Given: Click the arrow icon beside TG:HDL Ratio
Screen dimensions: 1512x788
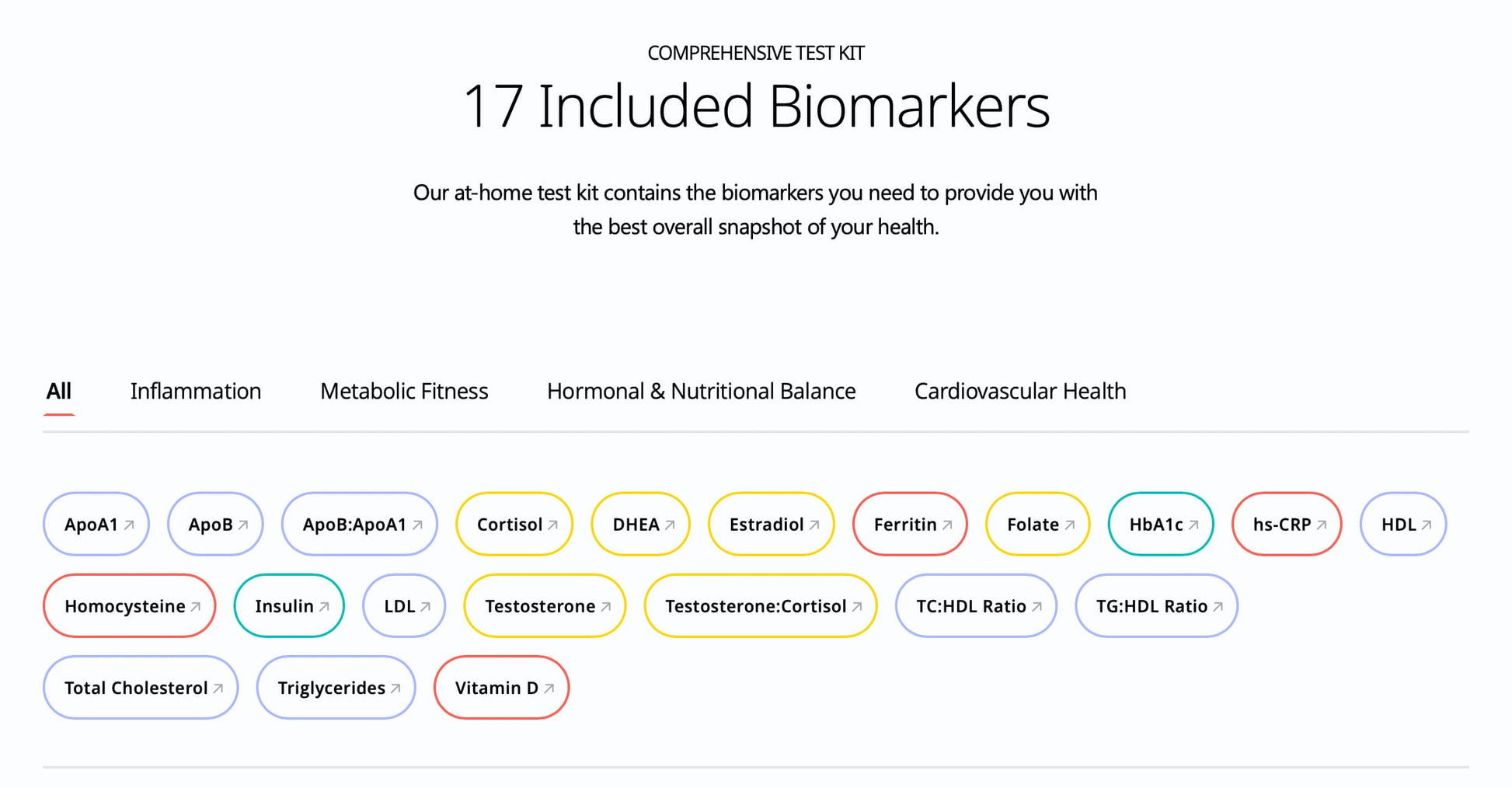Looking at the screenshot, I should click(x=1218, y=607).
